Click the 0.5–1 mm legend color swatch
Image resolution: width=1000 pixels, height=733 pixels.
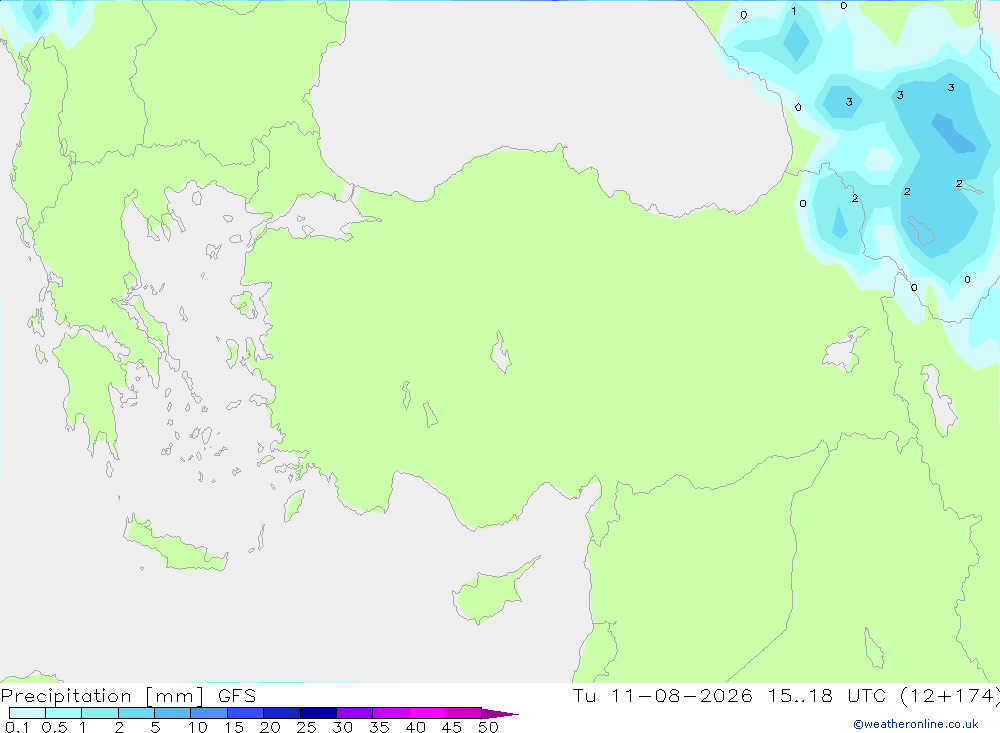64,713
